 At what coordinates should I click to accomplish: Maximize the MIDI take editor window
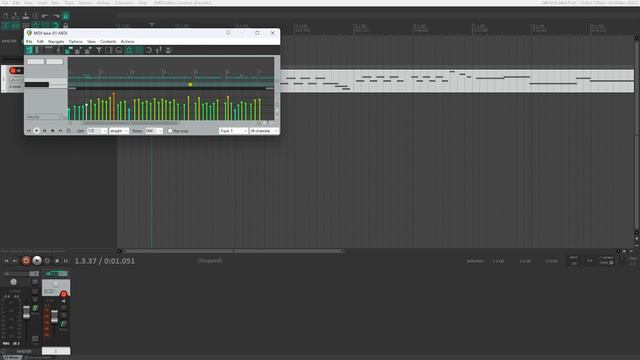(257, 33)
